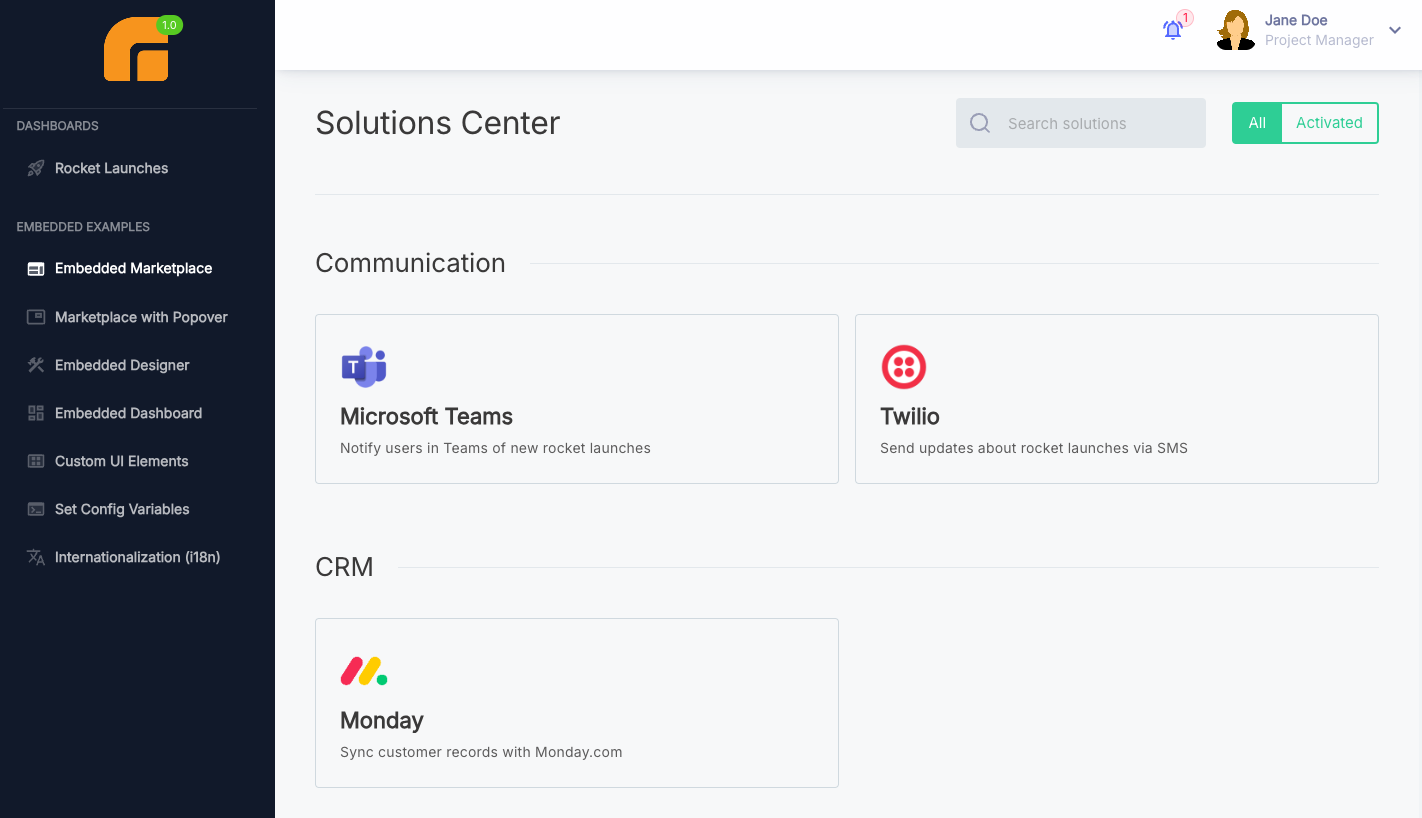Viewport: 1422px width, 818px height.
Task: Click the Set Config Variables icon
Action: click(33, 509)
